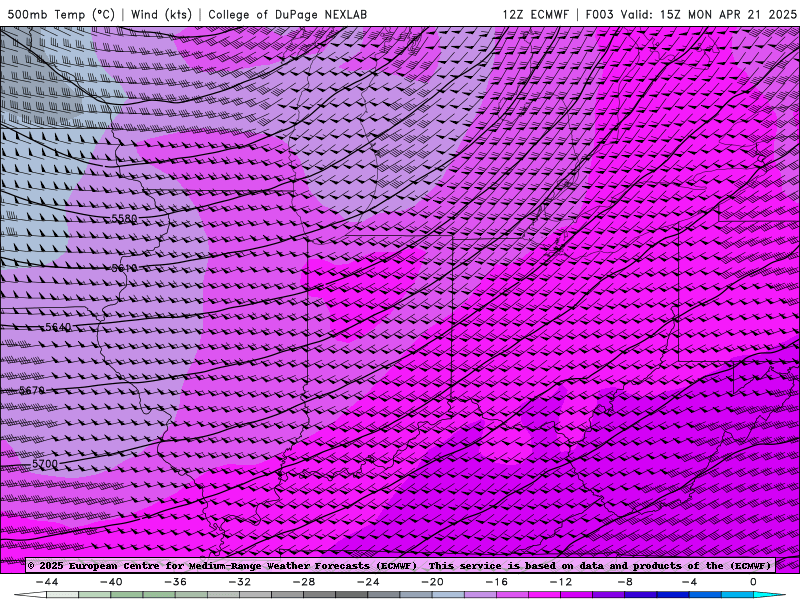Click the -12 colorbar tick label
This screenshot has width=800, height=600.
[x=561, y=582]
